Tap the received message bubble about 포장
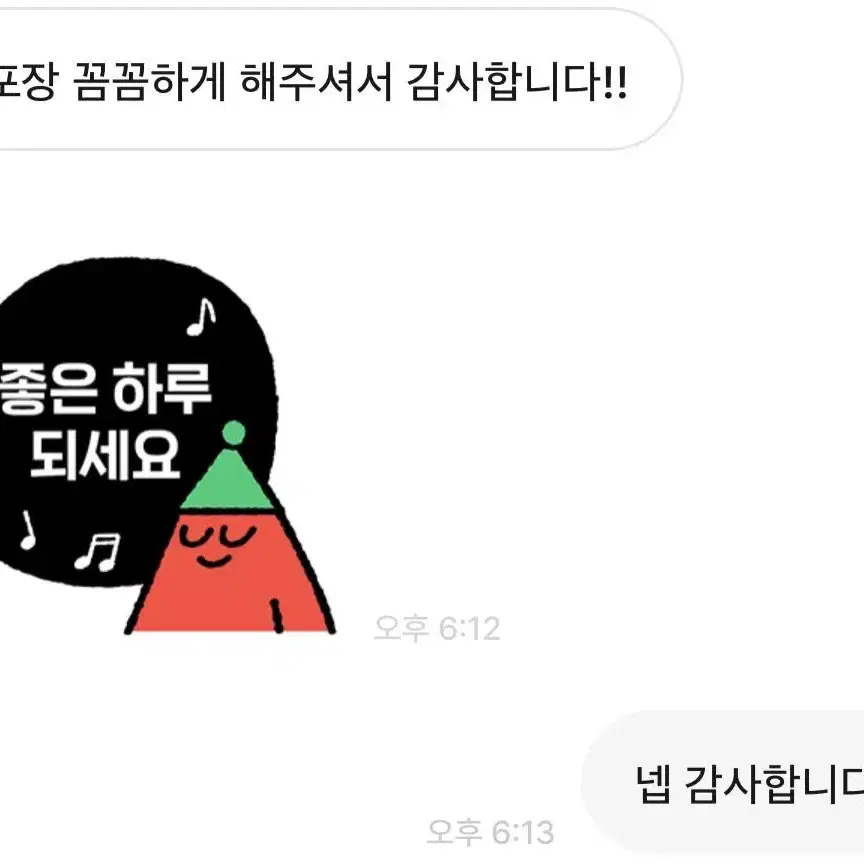The image size is (864, 864). click(x=341, y=79)
